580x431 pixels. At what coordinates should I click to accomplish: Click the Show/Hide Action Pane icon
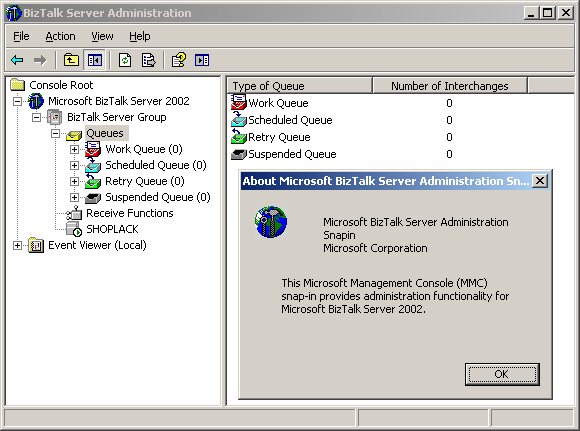[x=202, y=60]
